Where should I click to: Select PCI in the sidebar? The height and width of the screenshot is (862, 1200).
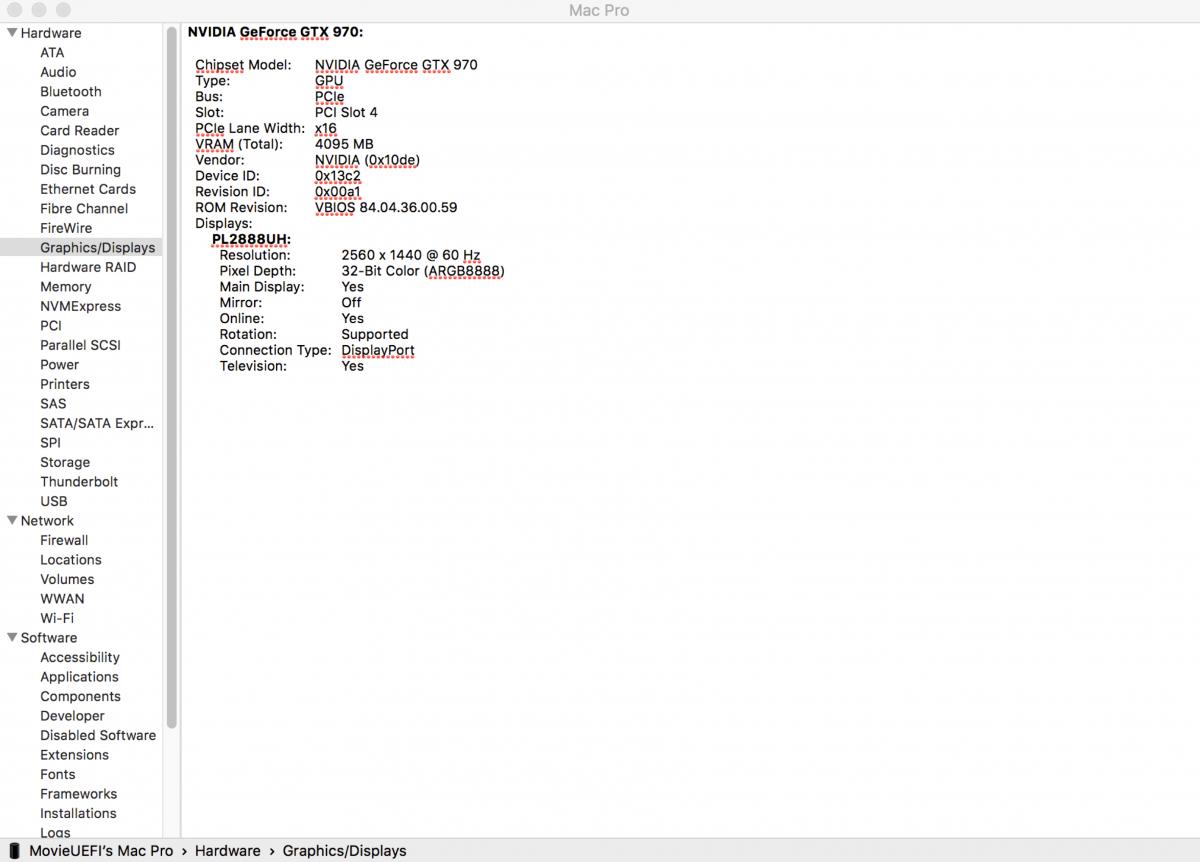(x=51, y=326)
